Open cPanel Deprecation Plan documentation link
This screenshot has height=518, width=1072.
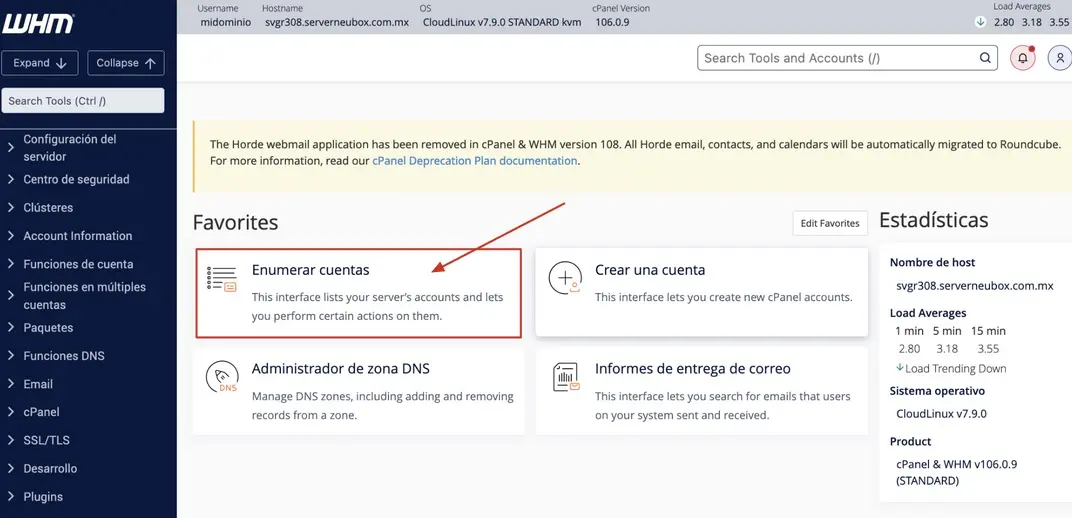(x=474, y=161)
